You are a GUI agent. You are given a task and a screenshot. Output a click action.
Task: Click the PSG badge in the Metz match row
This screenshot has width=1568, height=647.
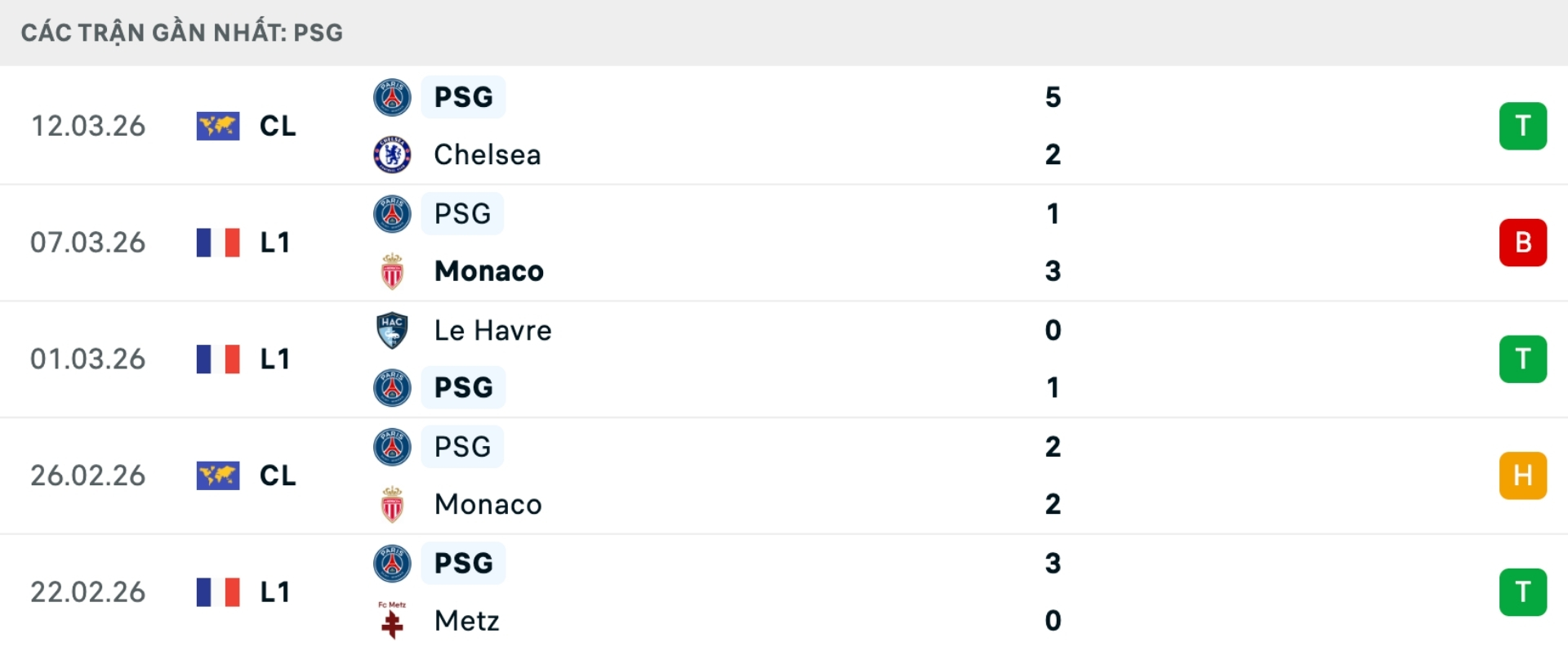tap(392, 563)
